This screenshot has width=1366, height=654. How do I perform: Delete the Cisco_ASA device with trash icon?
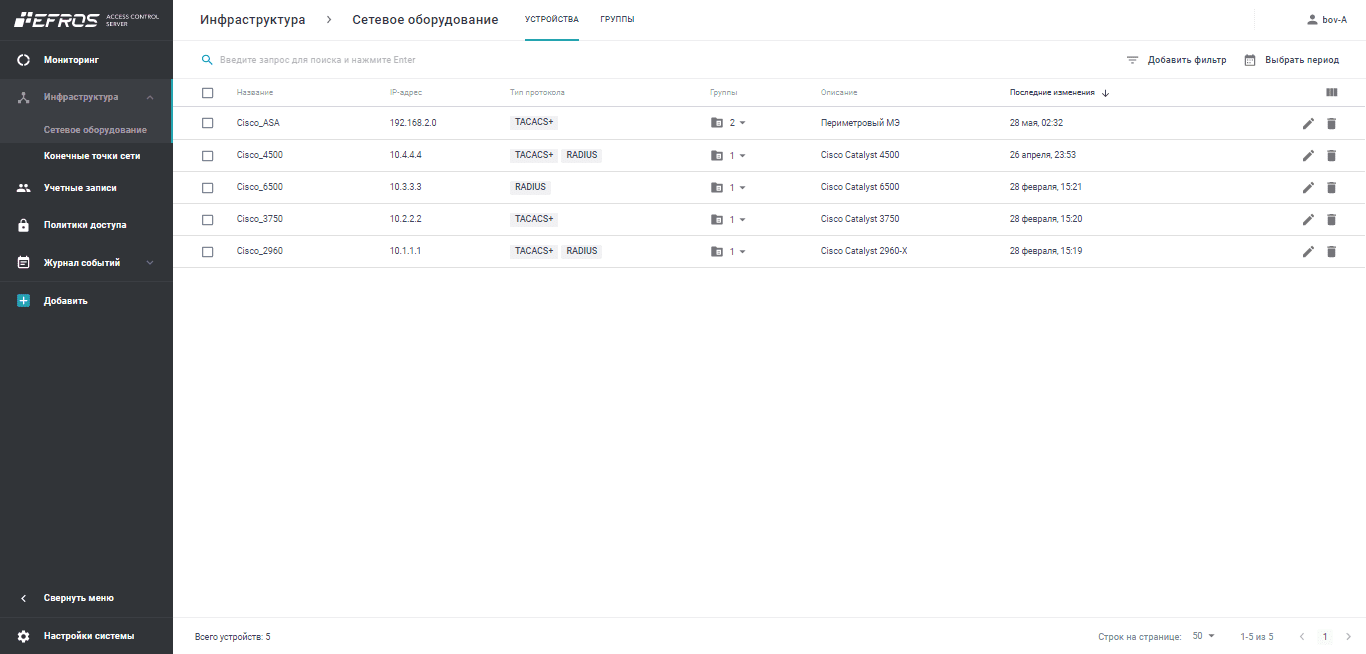[x=1331, y=123]
